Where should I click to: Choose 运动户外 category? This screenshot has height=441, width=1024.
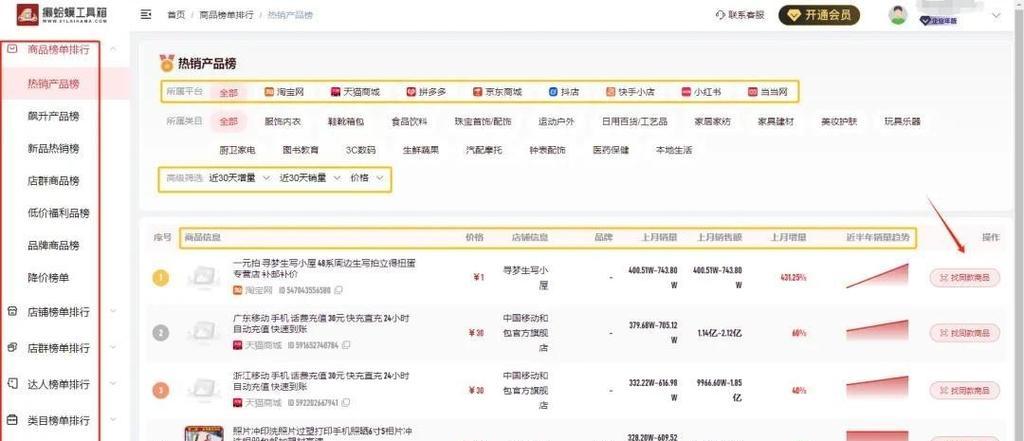click(x=556, y=122)
